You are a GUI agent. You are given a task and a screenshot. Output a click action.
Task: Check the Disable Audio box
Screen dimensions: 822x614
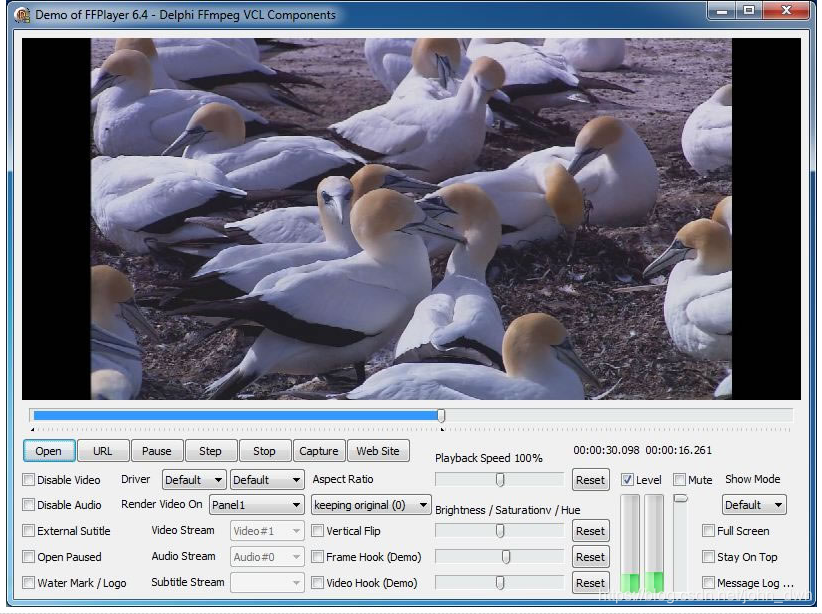point(28,505)
